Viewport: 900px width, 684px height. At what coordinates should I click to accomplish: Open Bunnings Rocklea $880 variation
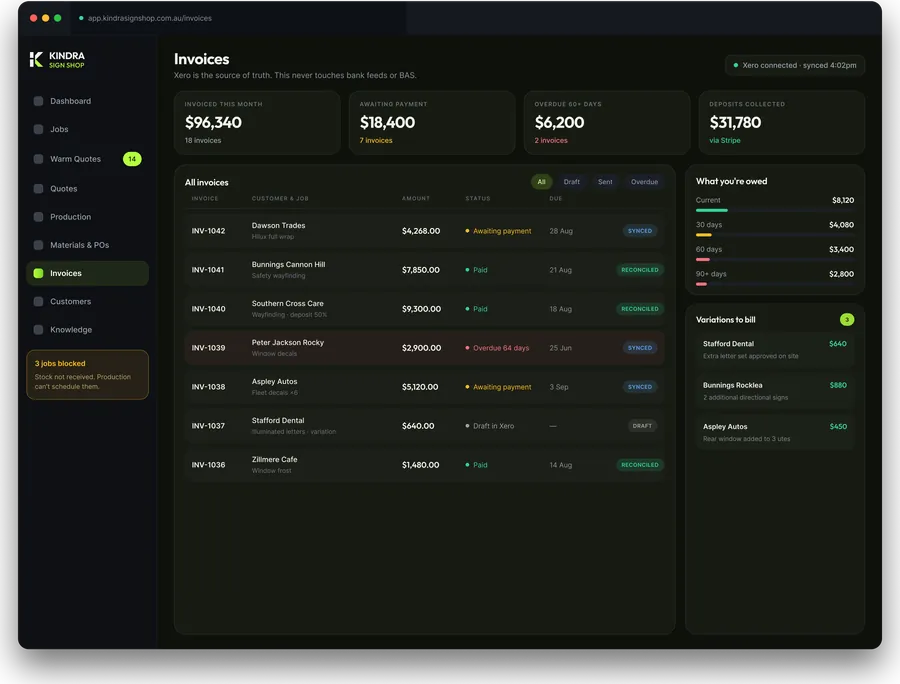pos(775,391)
